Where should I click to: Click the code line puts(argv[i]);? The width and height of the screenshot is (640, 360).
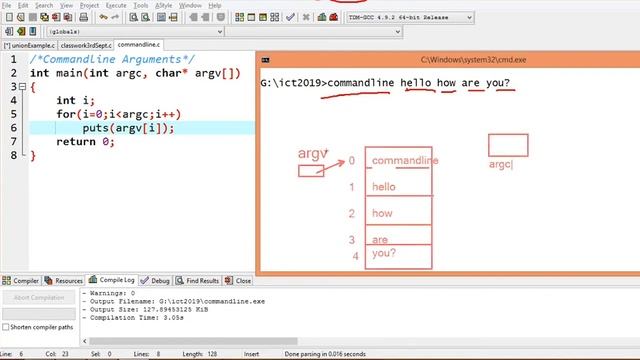128,128
